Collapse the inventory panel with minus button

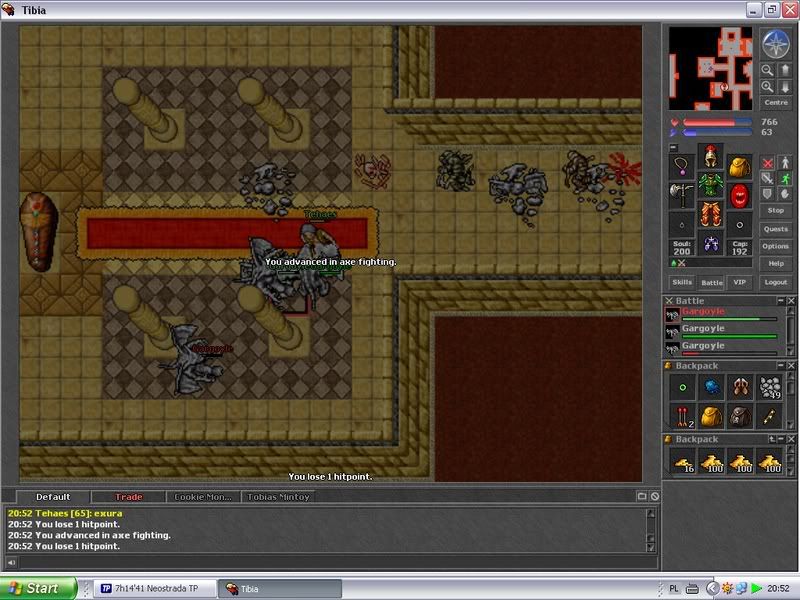coord(673,147)
